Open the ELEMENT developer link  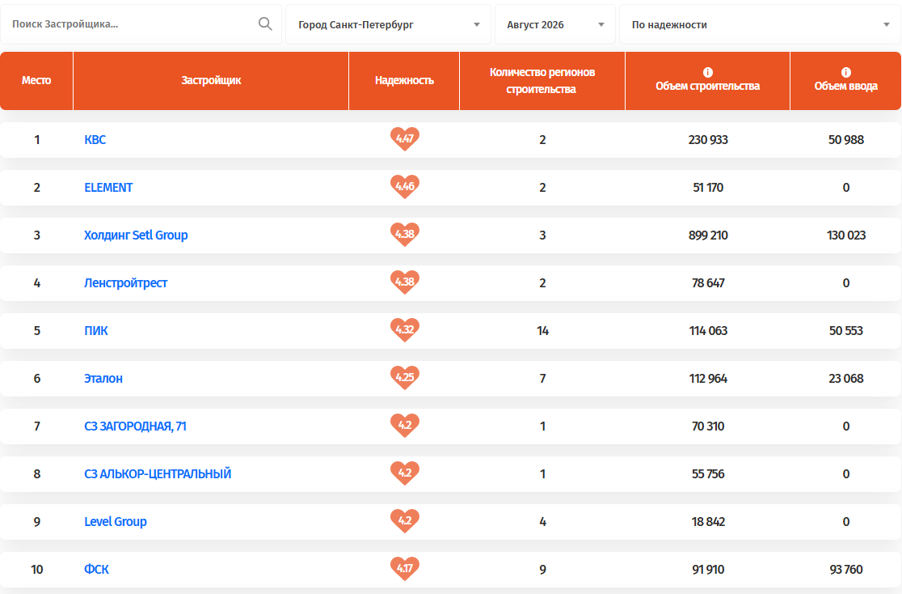click(x=108, y=187)
